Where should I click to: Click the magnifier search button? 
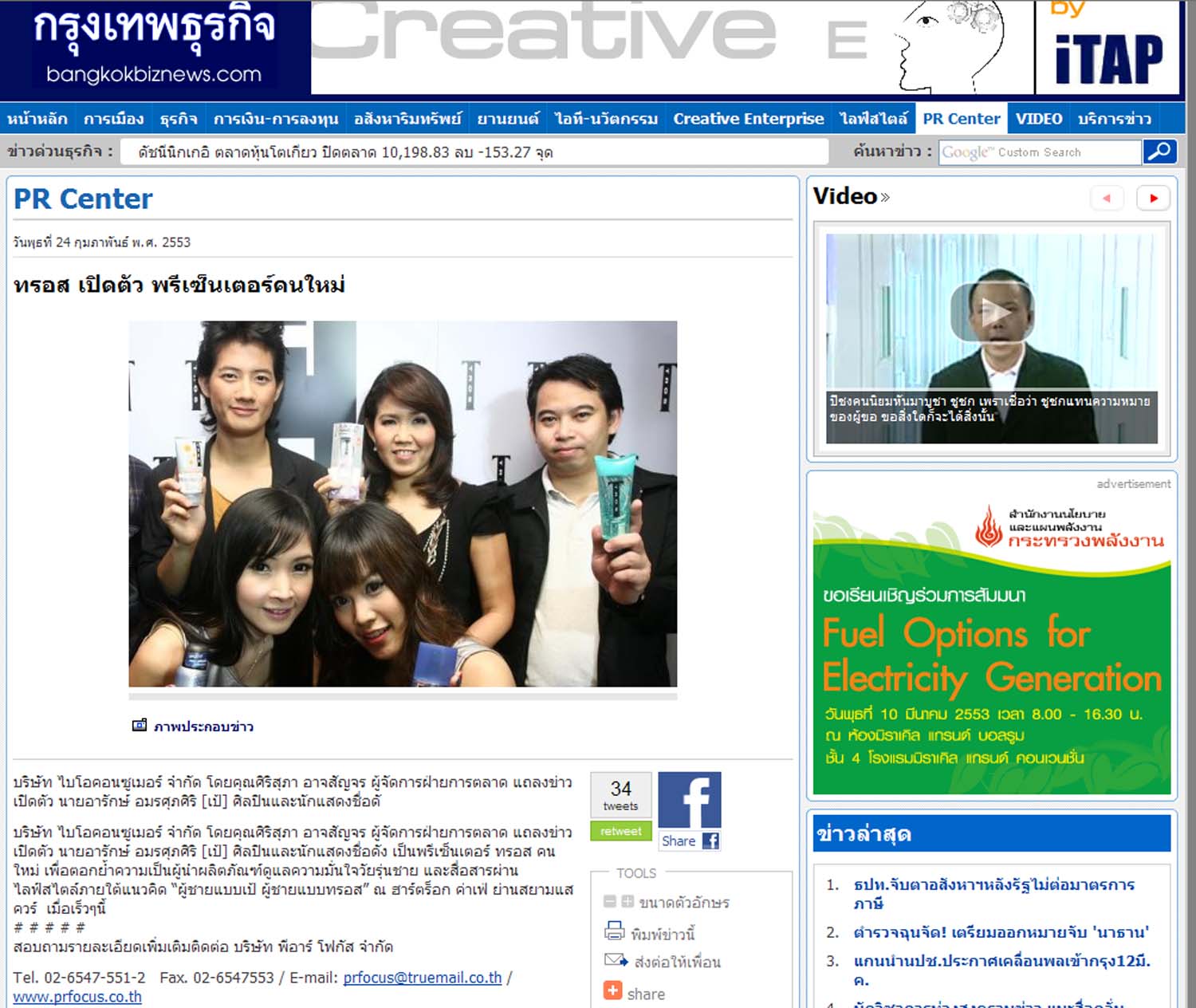coord(1160,152)
